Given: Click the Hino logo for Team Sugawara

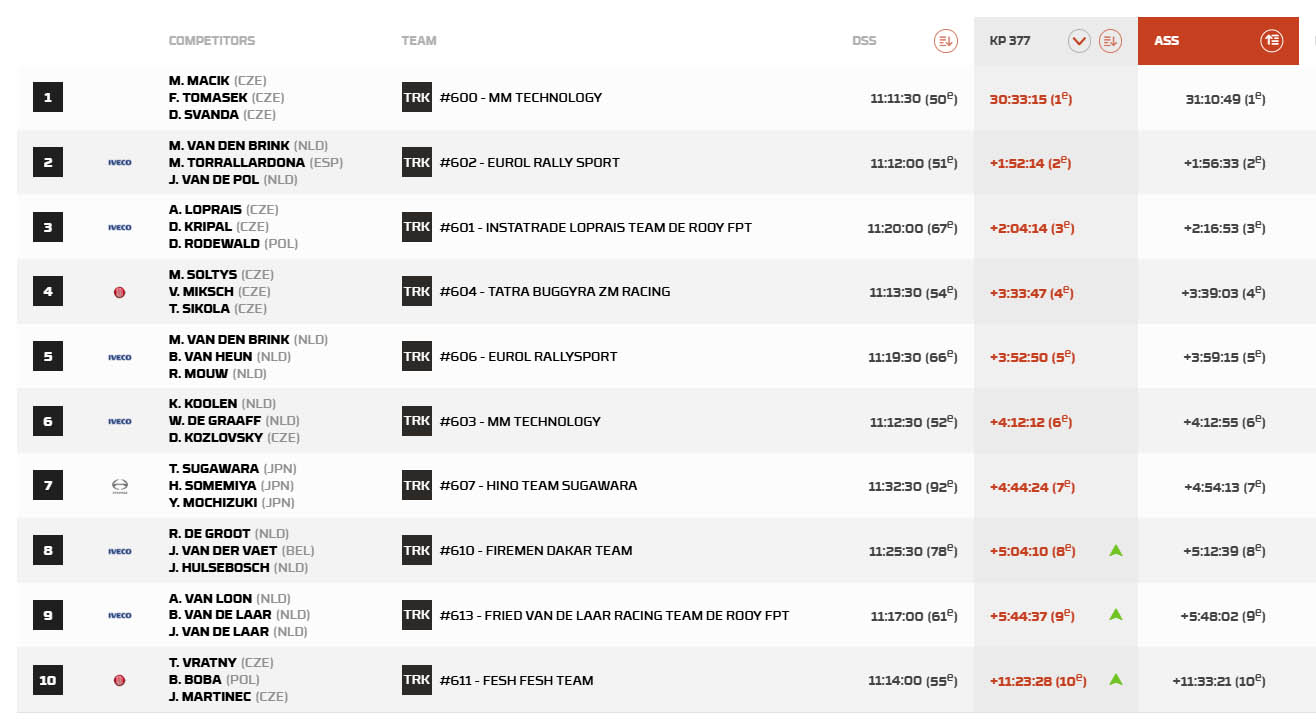Looking at the screenshot, I should 120,486.
